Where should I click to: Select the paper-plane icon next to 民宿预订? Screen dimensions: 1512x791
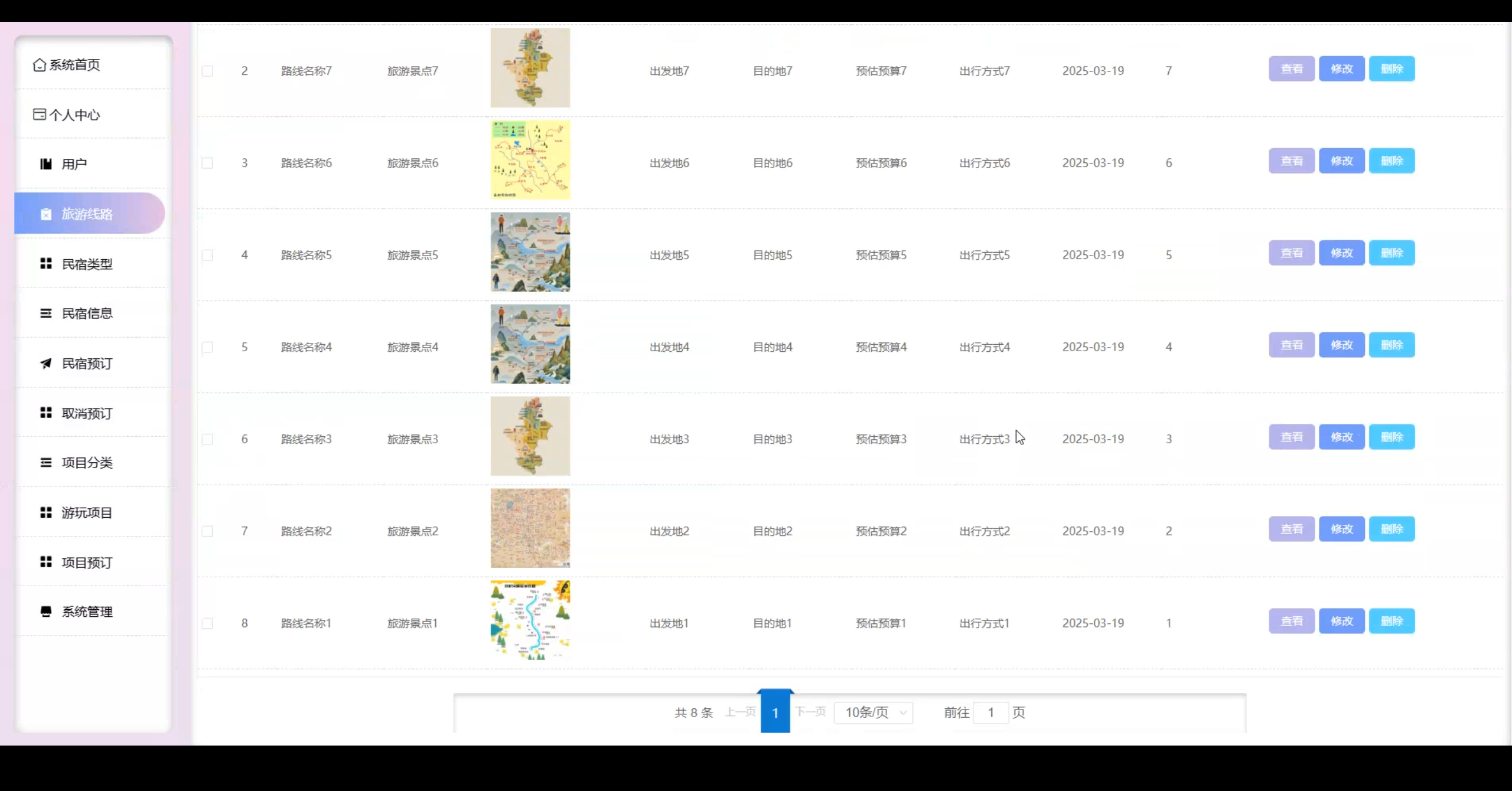coord(47,363)
